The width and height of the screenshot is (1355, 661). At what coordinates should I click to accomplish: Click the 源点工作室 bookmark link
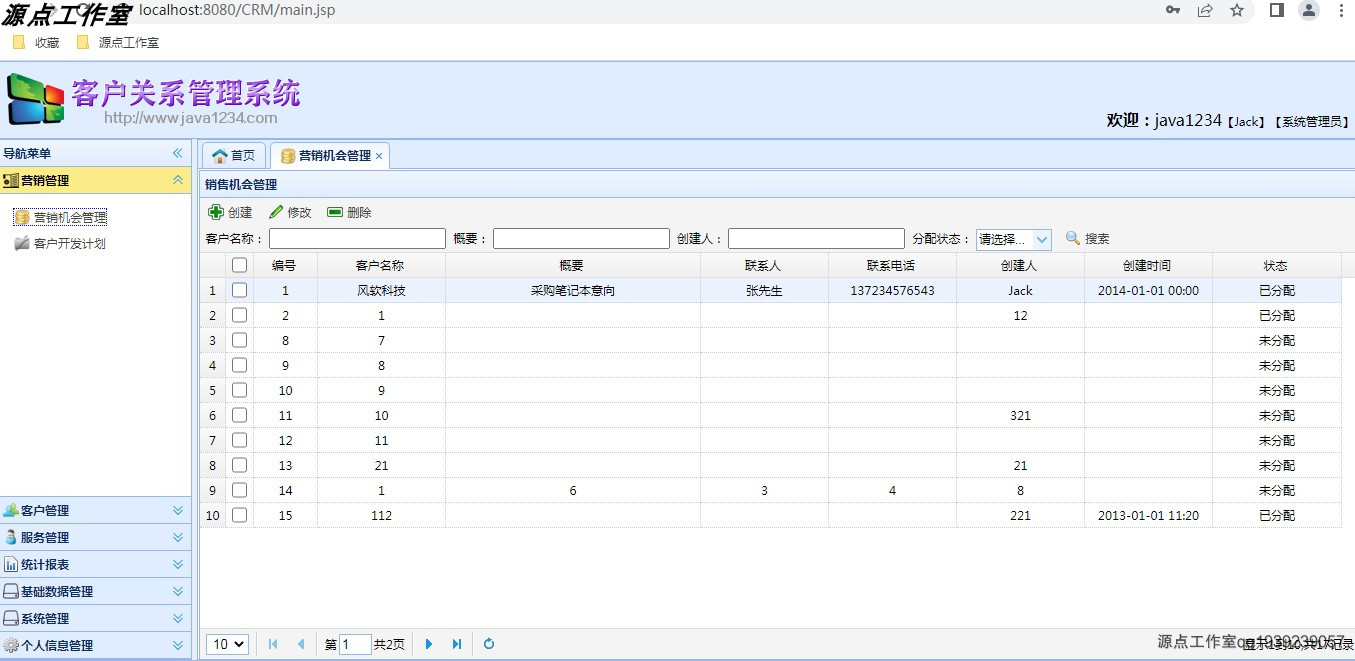click(127, 42)
